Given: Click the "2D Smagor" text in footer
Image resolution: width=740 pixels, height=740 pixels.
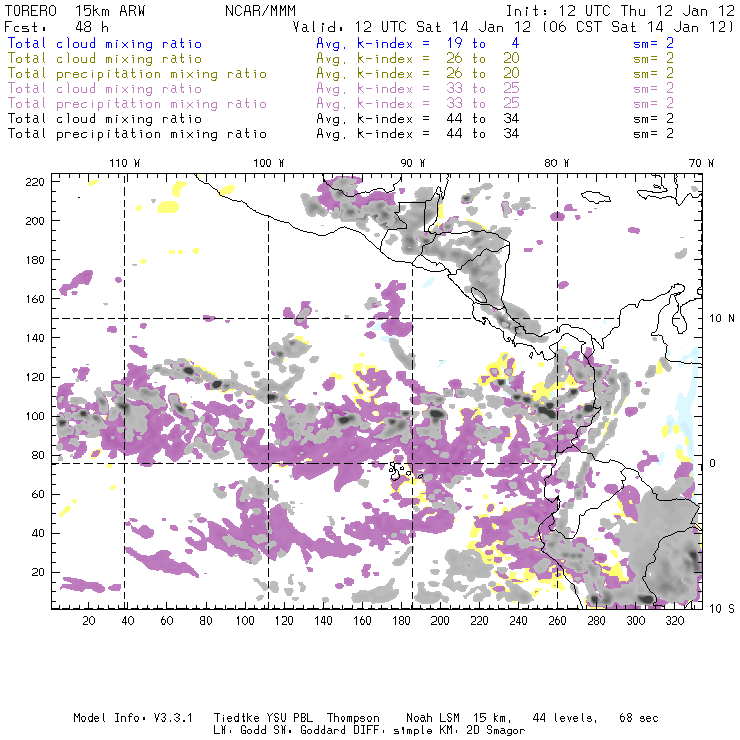Looking at the screenshot, I should [x=496, y=731].
